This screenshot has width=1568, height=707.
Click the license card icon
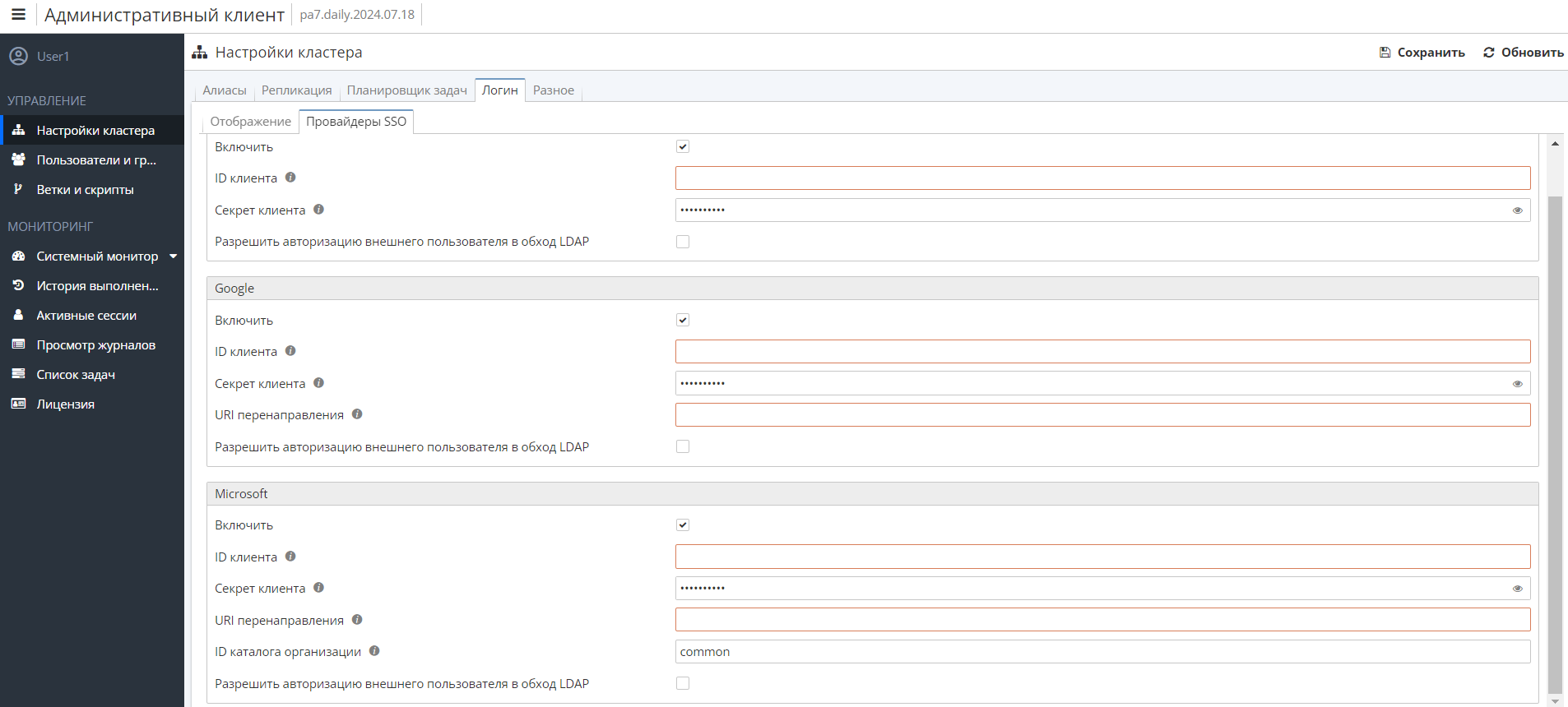18,404
